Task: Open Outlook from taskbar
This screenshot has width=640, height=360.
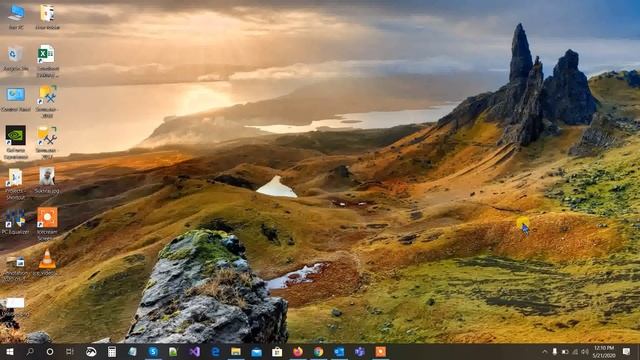Action: point(339,351)
